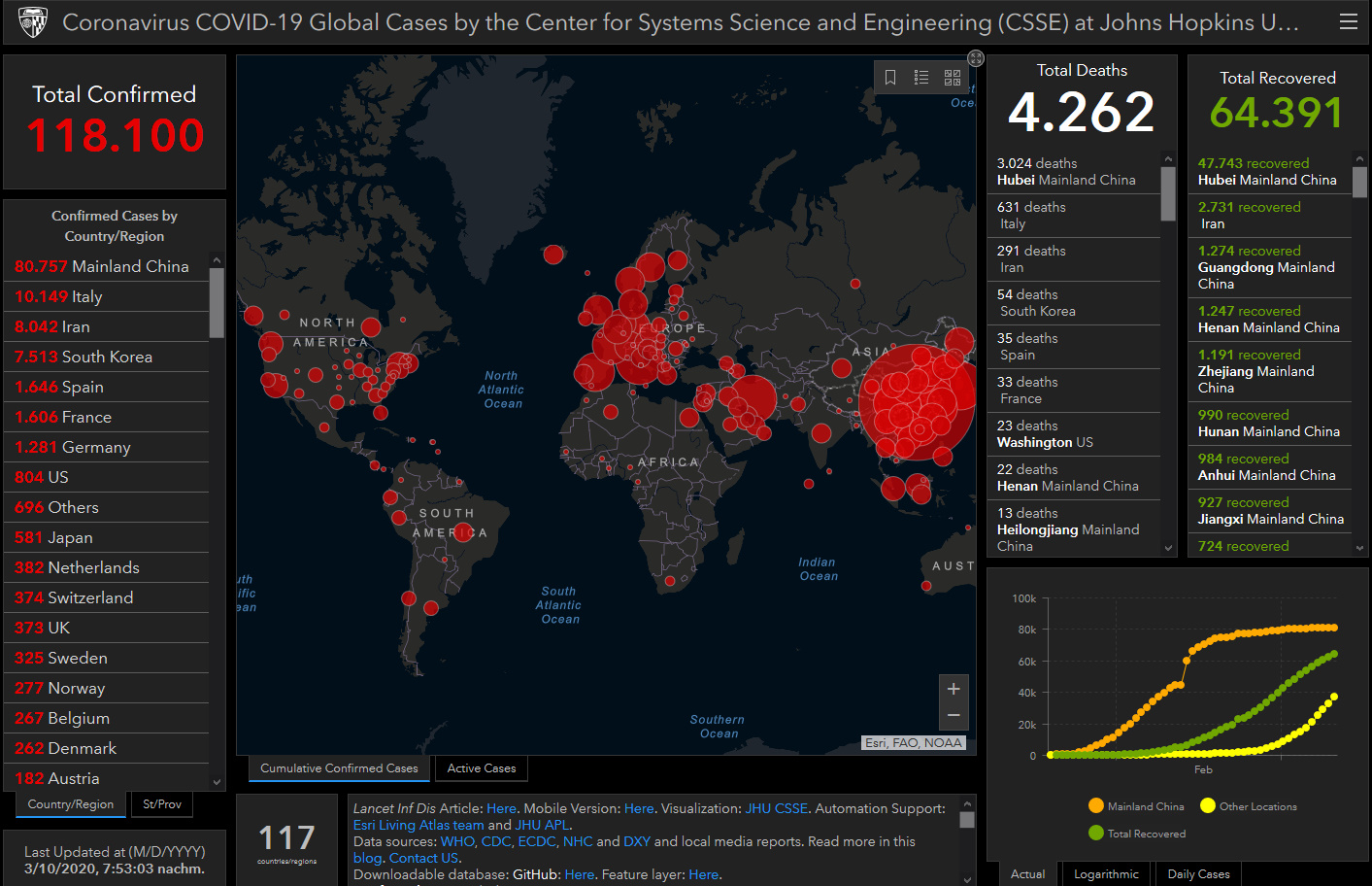The height and width of the screenshot is (886, 1372).
Task: Zoom in on the map
Action: [x=954, y=689]
